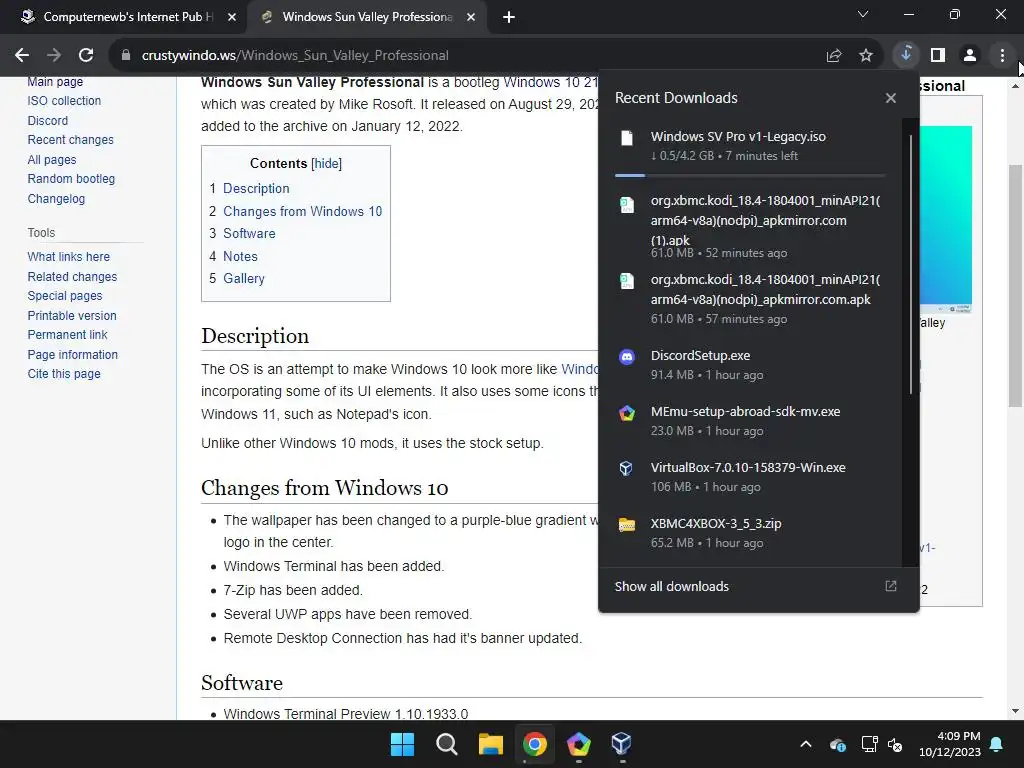Reload the current page
Viewport: 1024px width, 768px height.
click(x=86, y=56)
